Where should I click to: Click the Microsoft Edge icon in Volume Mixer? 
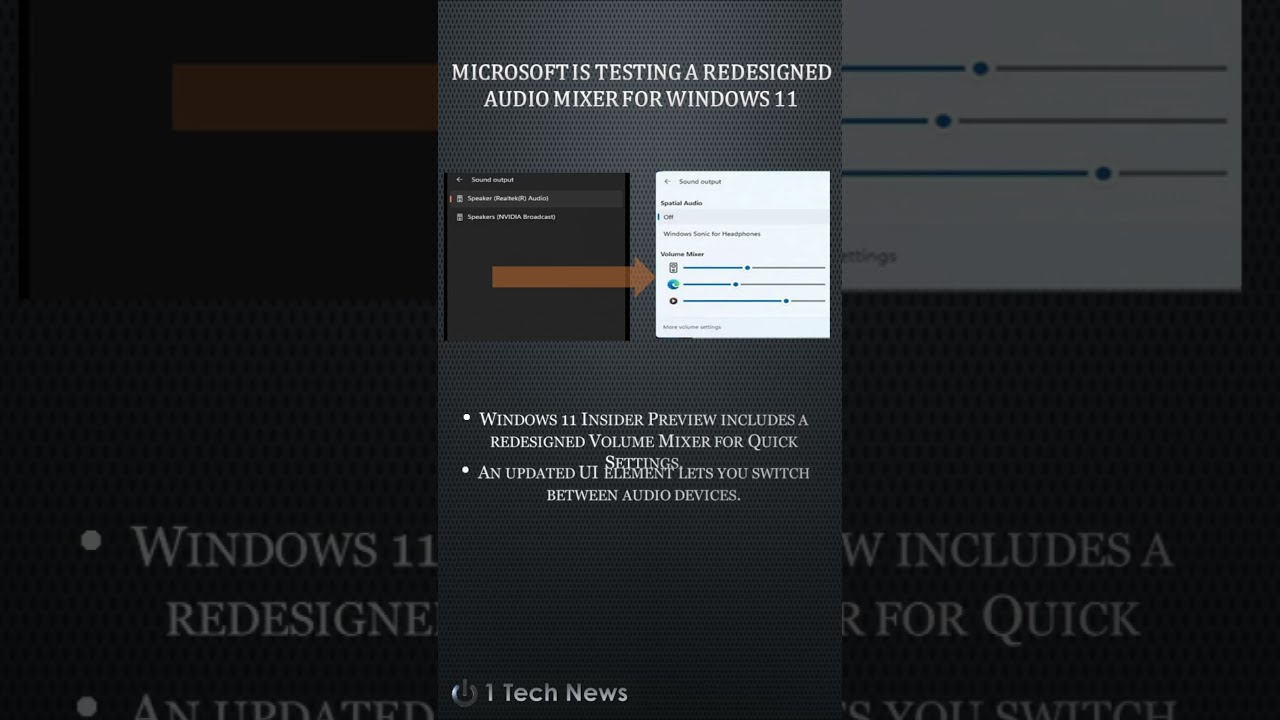point(673,285)
